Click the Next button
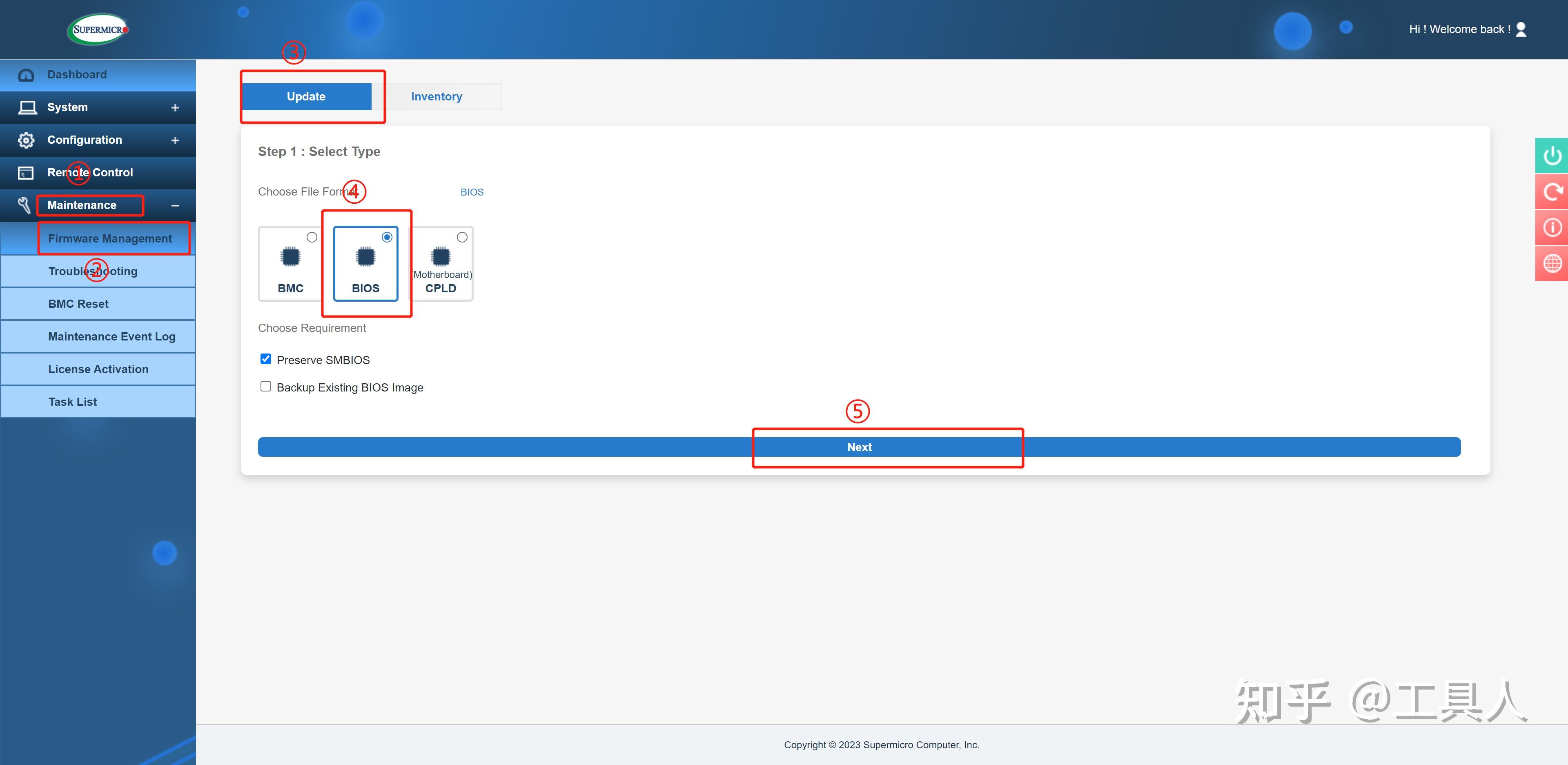Image resolution: width=1568 pixels, height=765 pixels. (x=859, y=447)
